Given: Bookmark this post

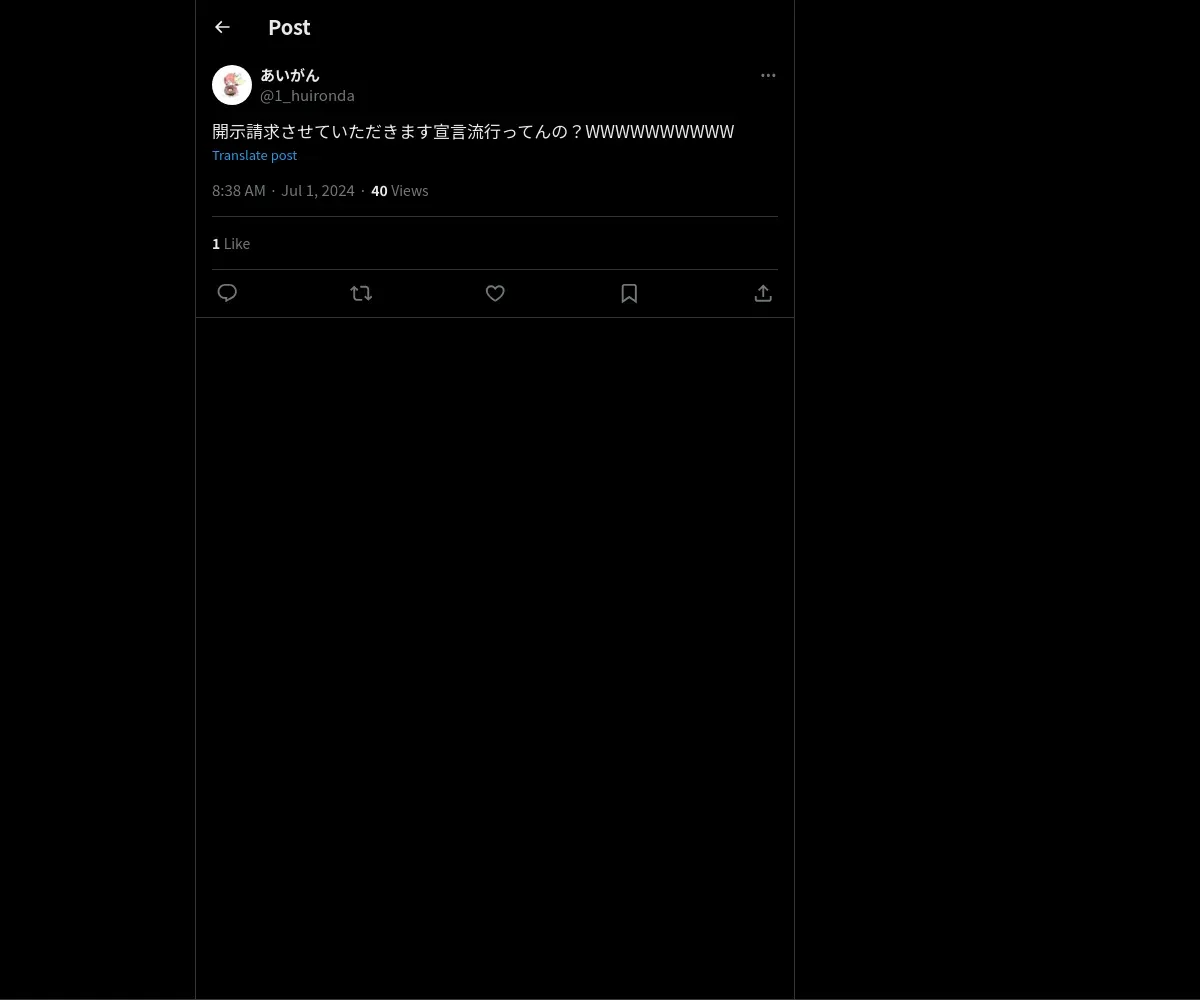Looking at the screenshot, I should pyautogui.click(x=629, y=293).
